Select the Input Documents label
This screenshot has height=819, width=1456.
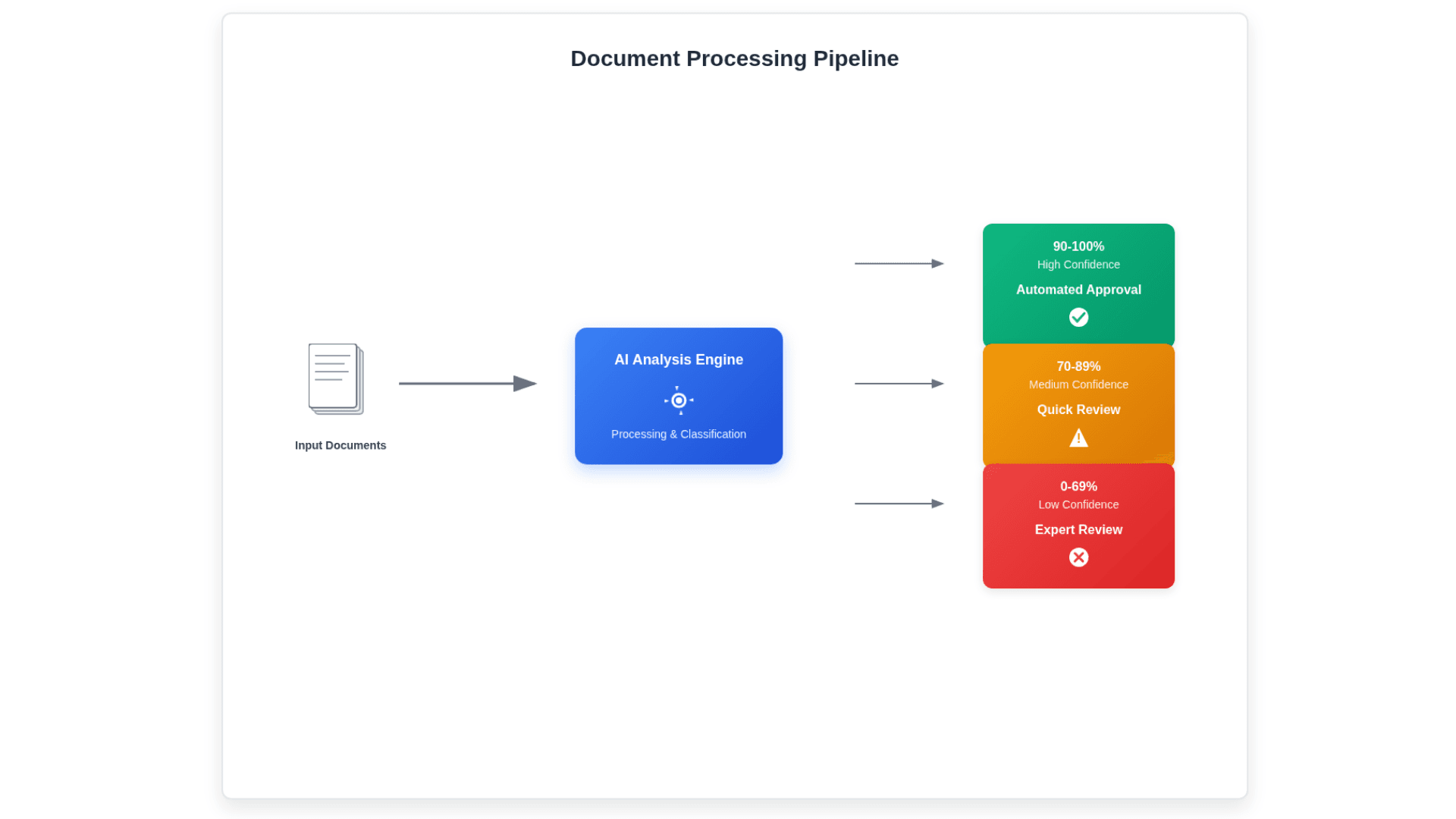(x=340, y=445)
